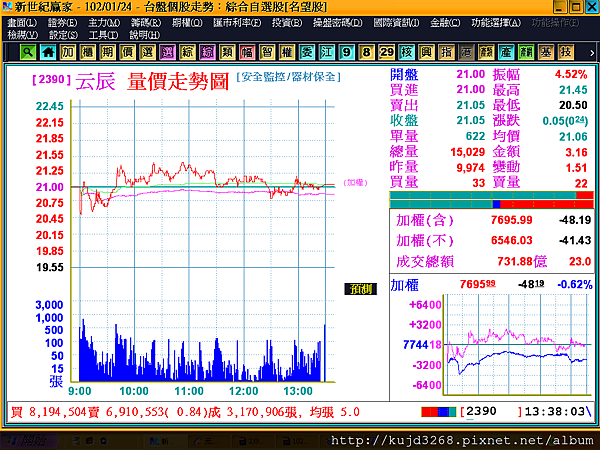Select the 櫃 (OTC) toolbar icon
This screenshot has height=450, width=600.
click(88, 52)
